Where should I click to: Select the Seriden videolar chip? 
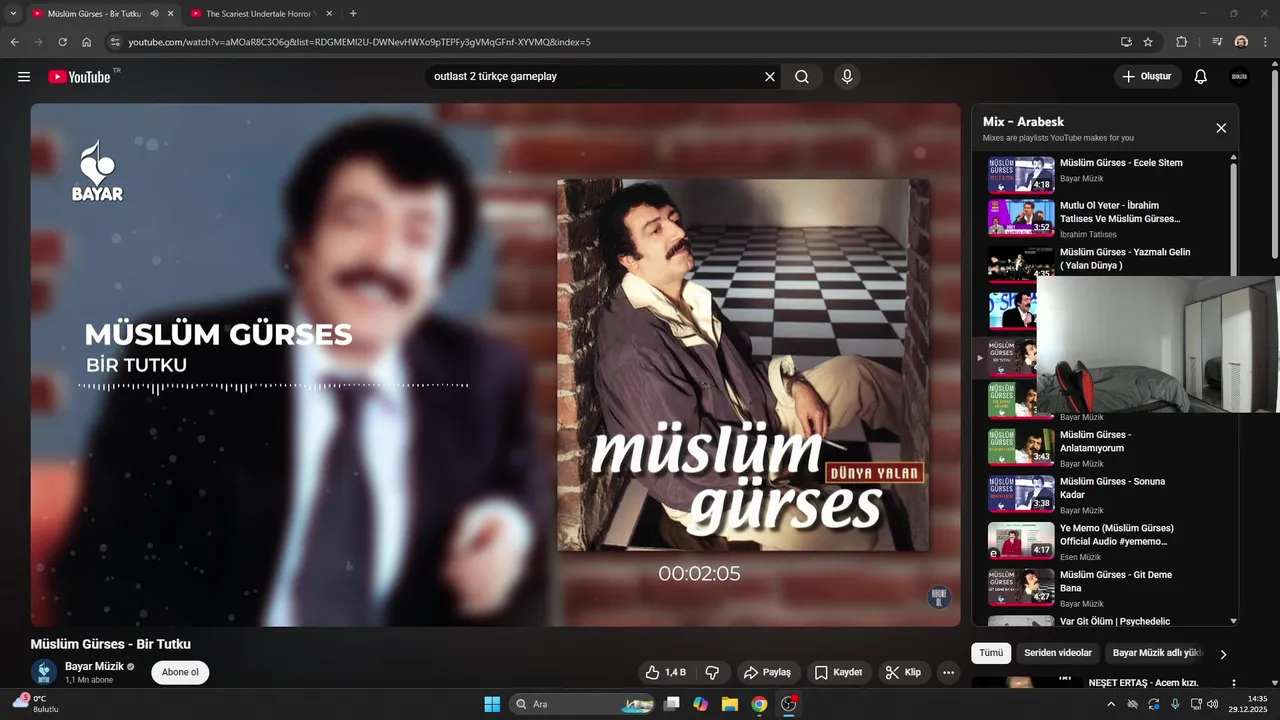pyautogui.click(x=1058, y=653)
